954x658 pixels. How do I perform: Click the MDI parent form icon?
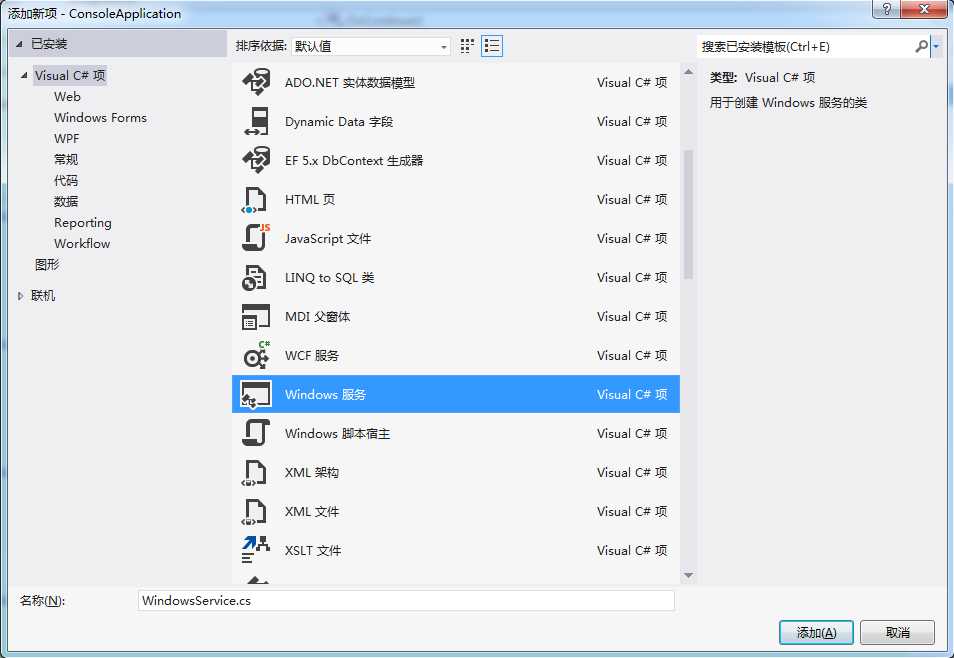[256, 317]
